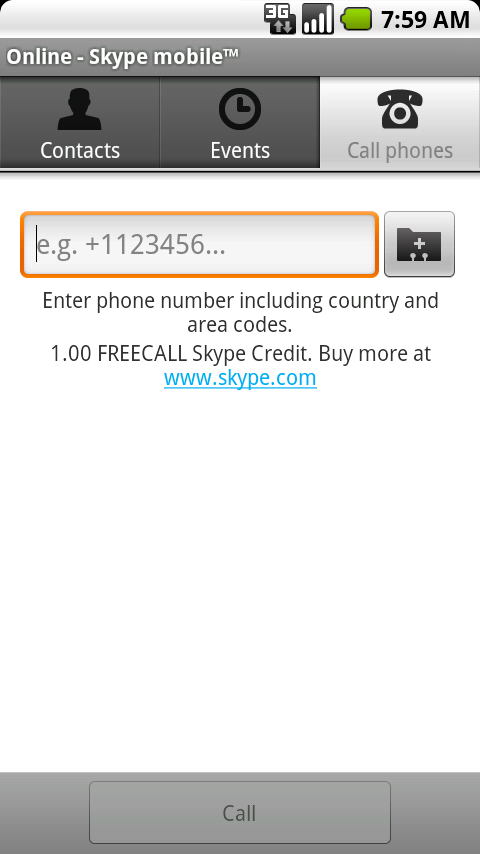The image size is (480, 854).
Task: Select the Call phones tab label
Action: 400,150
